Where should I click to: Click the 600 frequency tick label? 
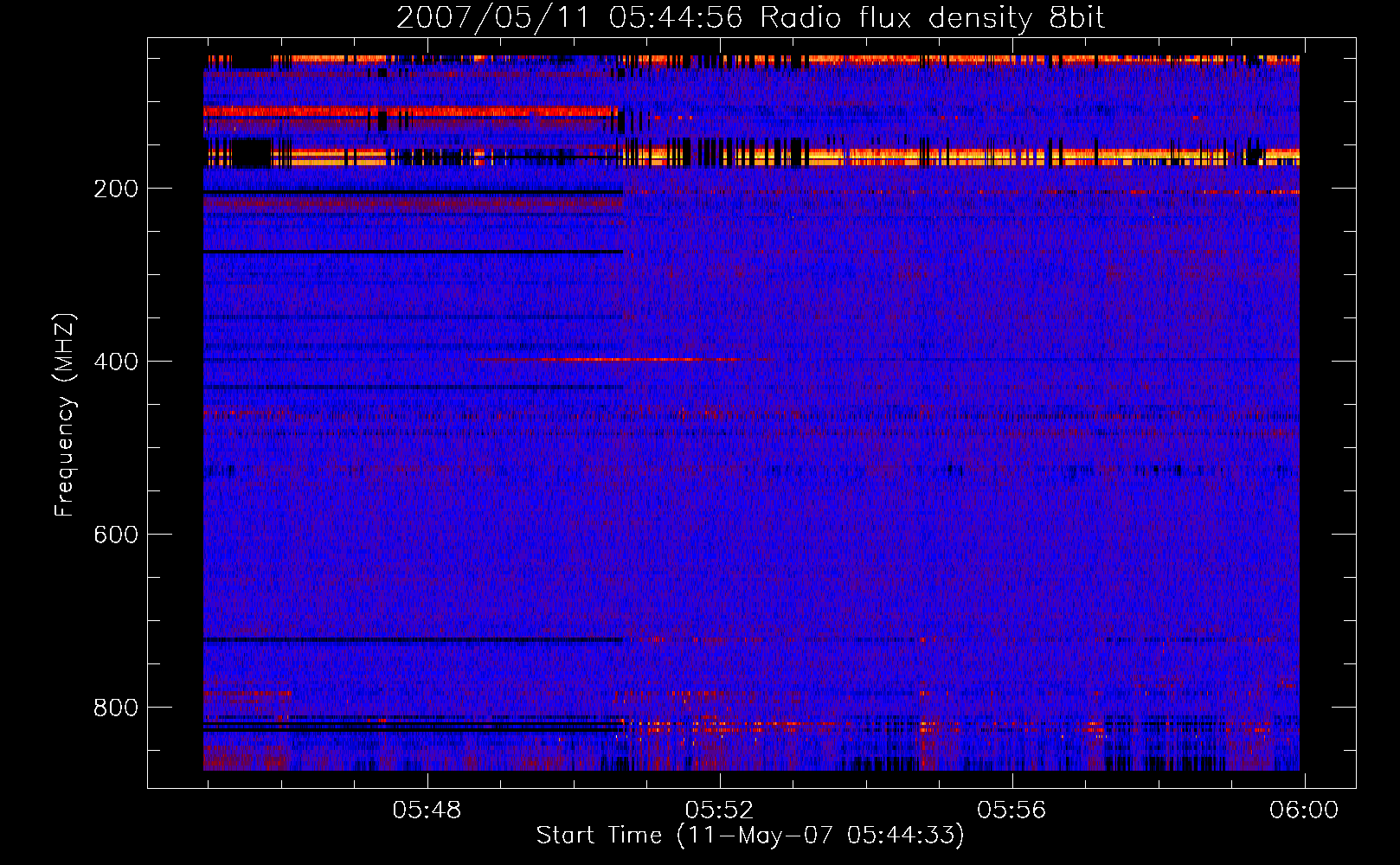(116, 535)
